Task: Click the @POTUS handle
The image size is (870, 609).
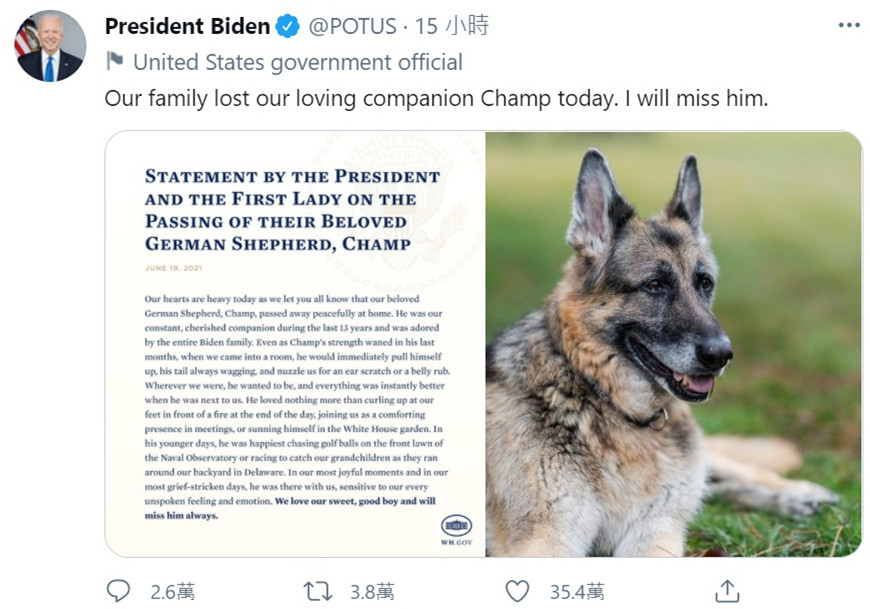Action: [x=352, y=26]
